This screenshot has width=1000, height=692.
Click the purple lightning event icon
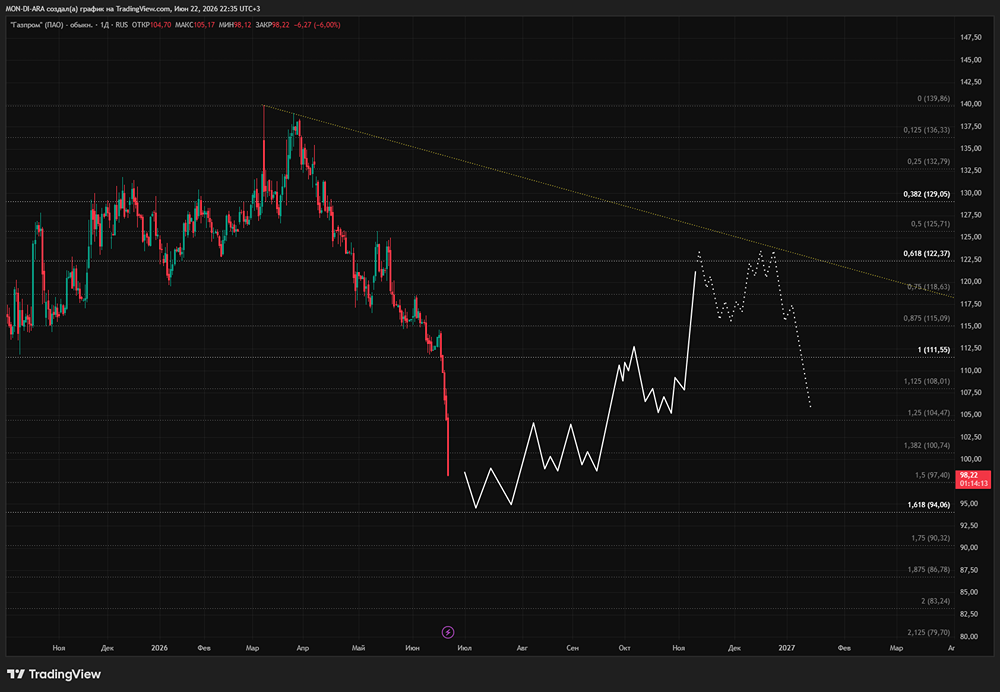(448, 632)
